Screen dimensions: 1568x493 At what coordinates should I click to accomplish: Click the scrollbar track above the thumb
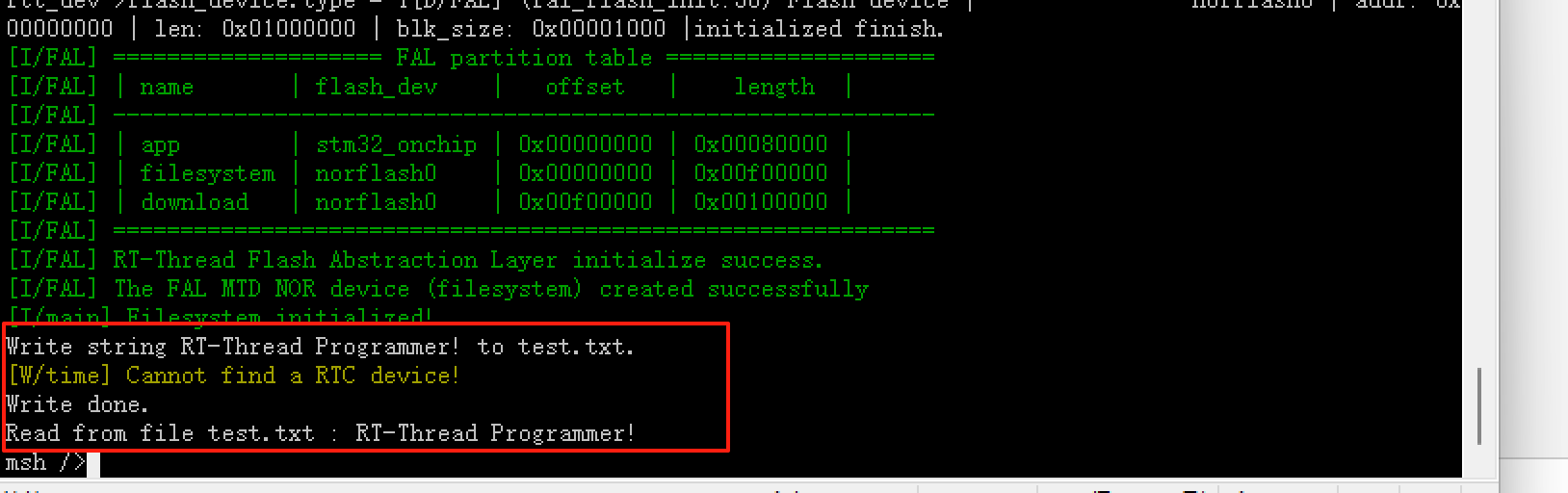click(1479, 183)
